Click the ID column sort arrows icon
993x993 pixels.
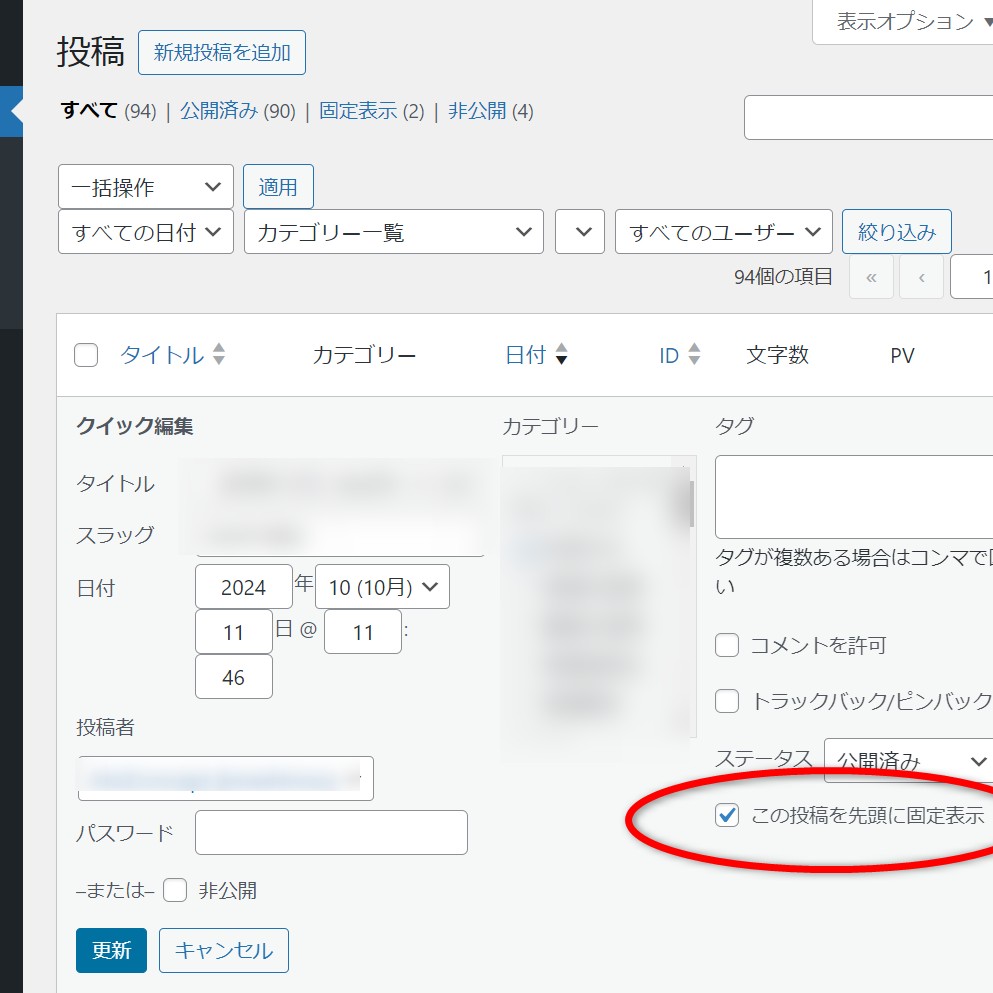pyautogui.click(x=694, y=355)
